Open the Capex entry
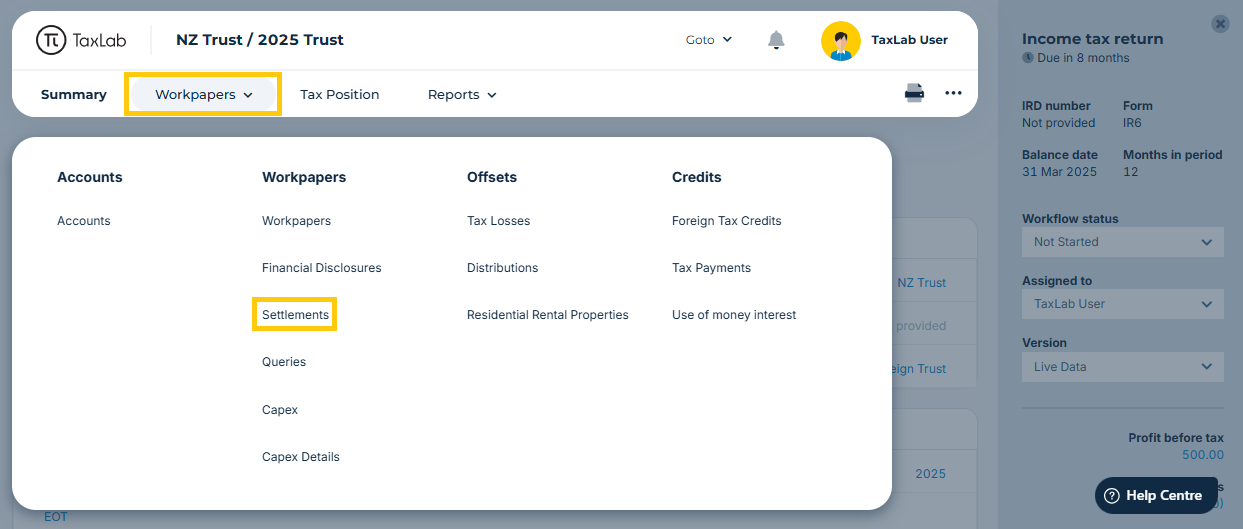This screenshot has width=1243, height=529. tap(280, 410)
